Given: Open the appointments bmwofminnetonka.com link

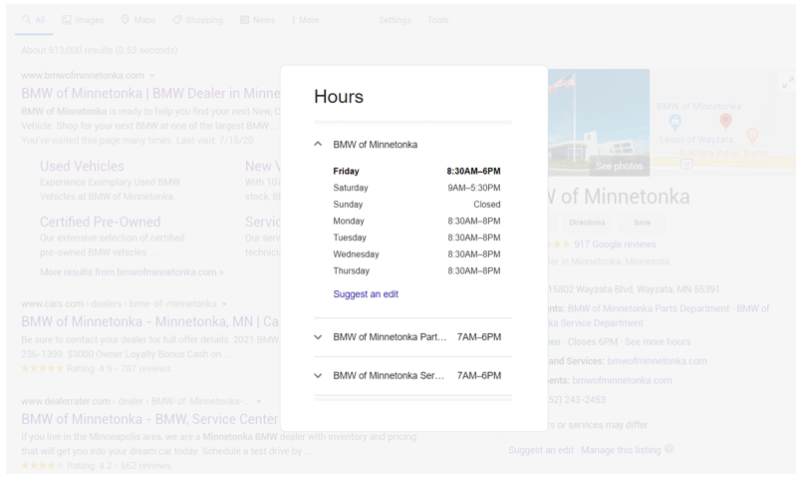Looking at the screenshot, I should [x=622, y=380].
